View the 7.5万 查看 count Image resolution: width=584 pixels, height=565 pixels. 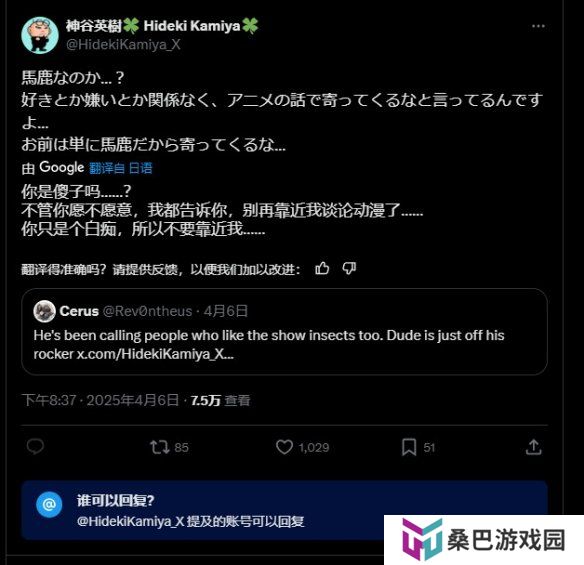(x=220, y=400)
